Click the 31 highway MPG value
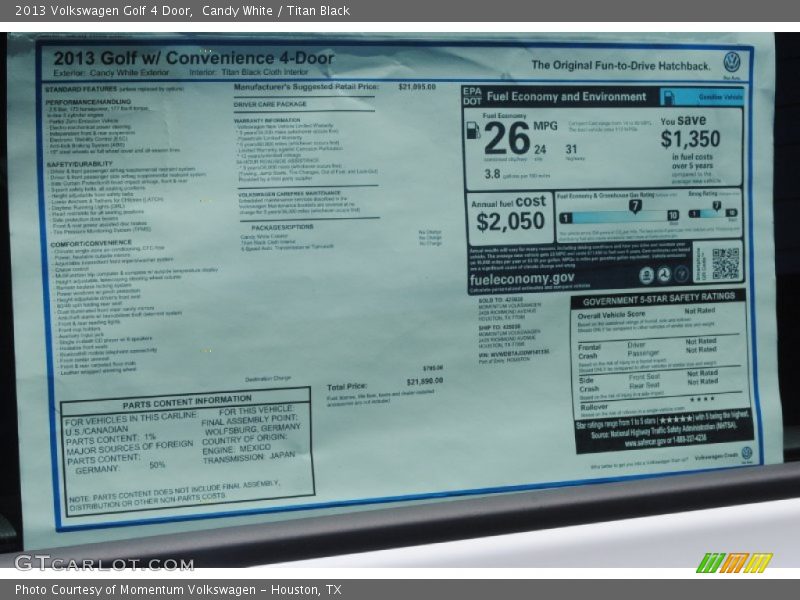The height and width of the screenshot is (600, 800). pyautogui.click(x=571, y=149)
